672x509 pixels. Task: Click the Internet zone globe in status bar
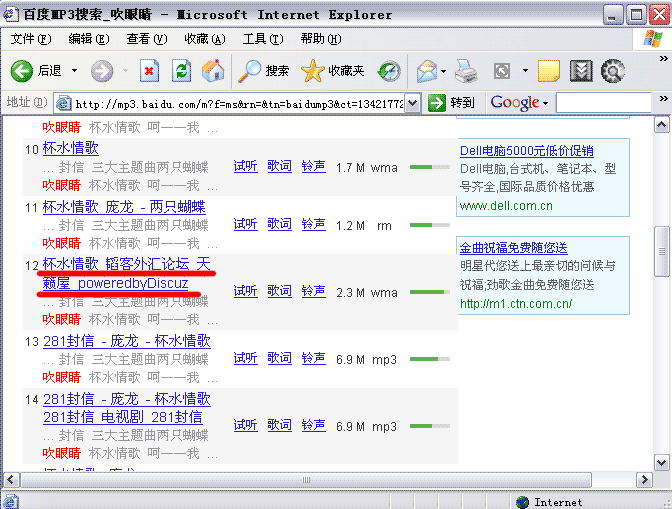tap(522, 502)
